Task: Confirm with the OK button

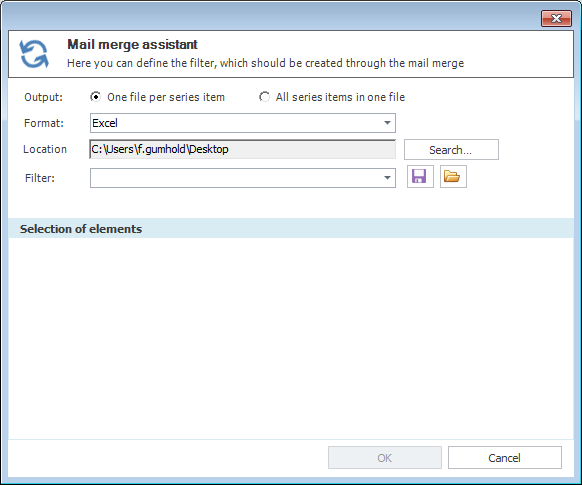Action: click(x=385, y=458)
